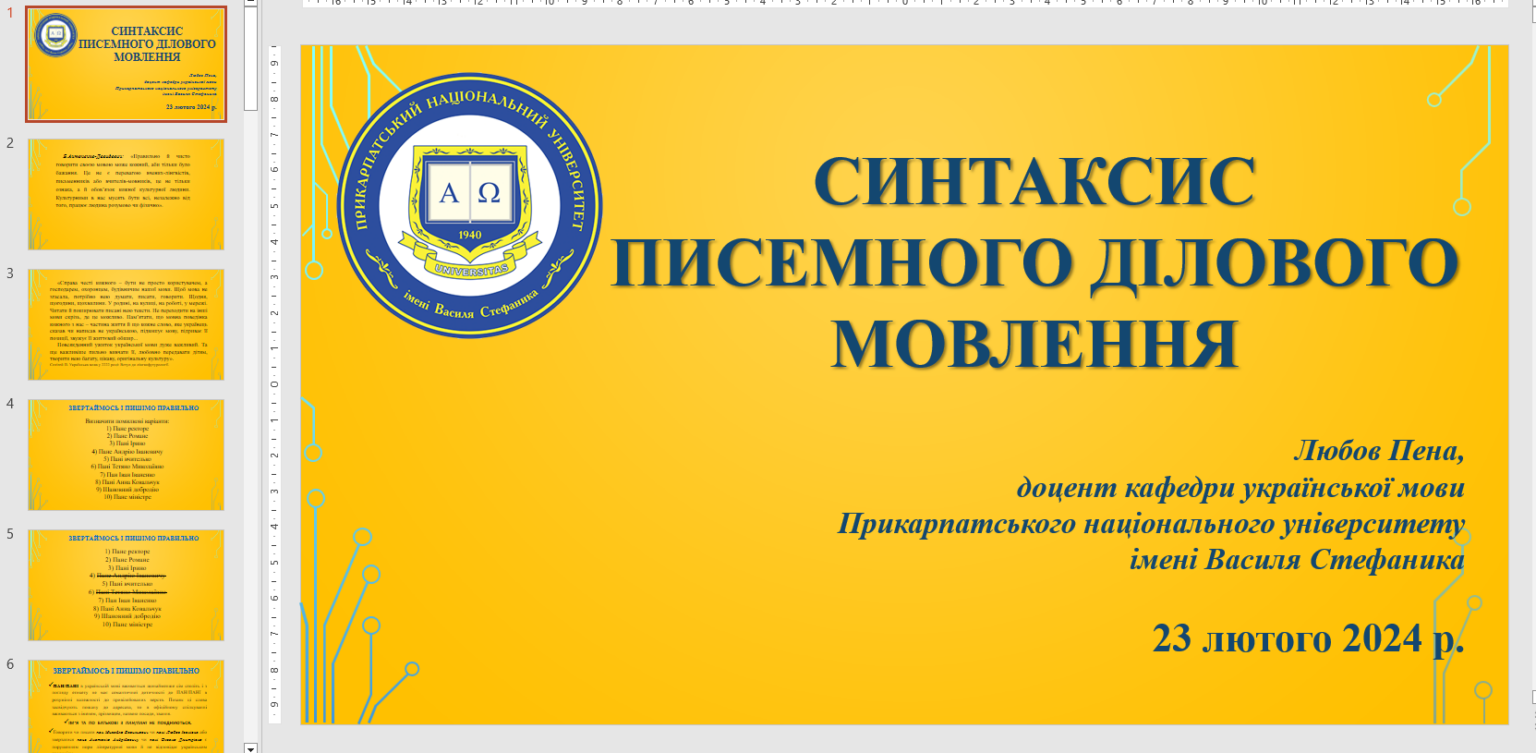Open the slide 6 thumbnail

point(126,706)
